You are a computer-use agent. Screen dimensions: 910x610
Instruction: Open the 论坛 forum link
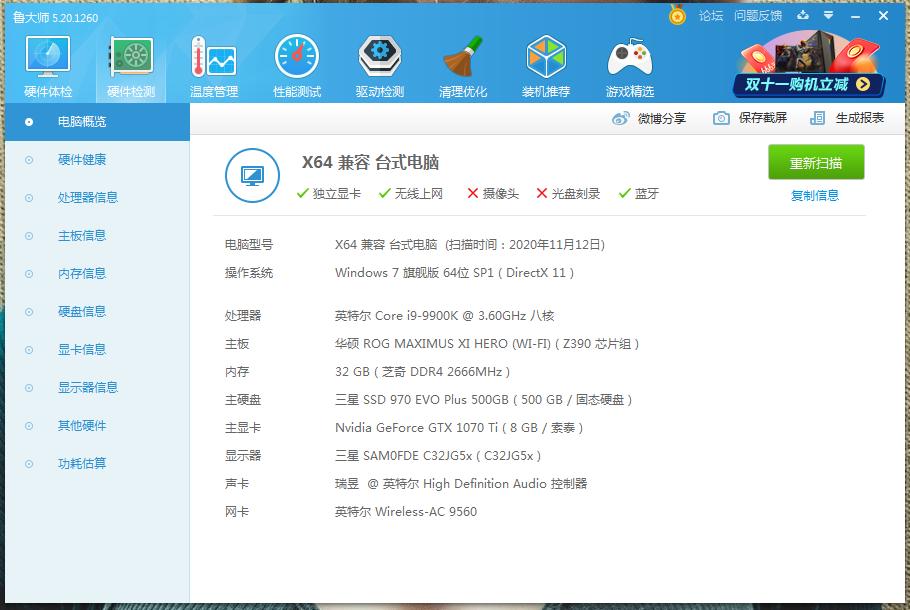(711, 16)
